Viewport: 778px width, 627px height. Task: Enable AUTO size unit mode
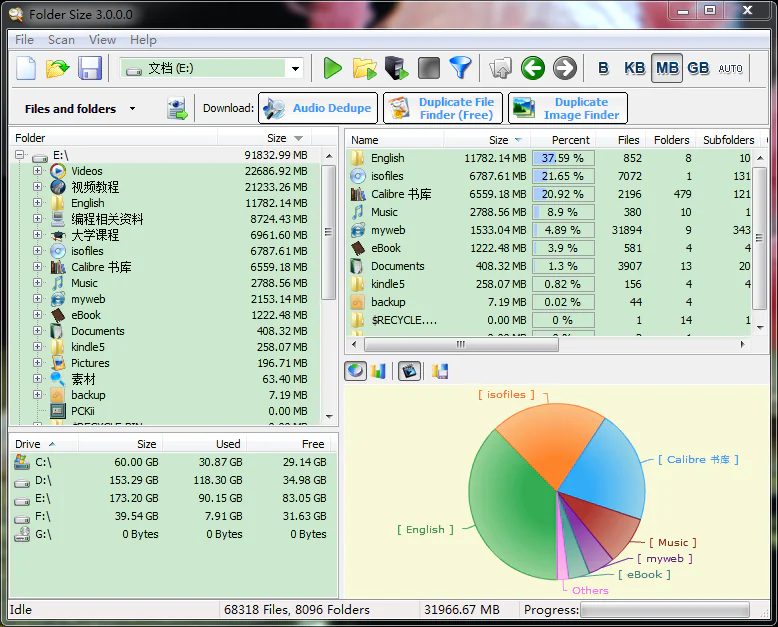pos(731,68)
